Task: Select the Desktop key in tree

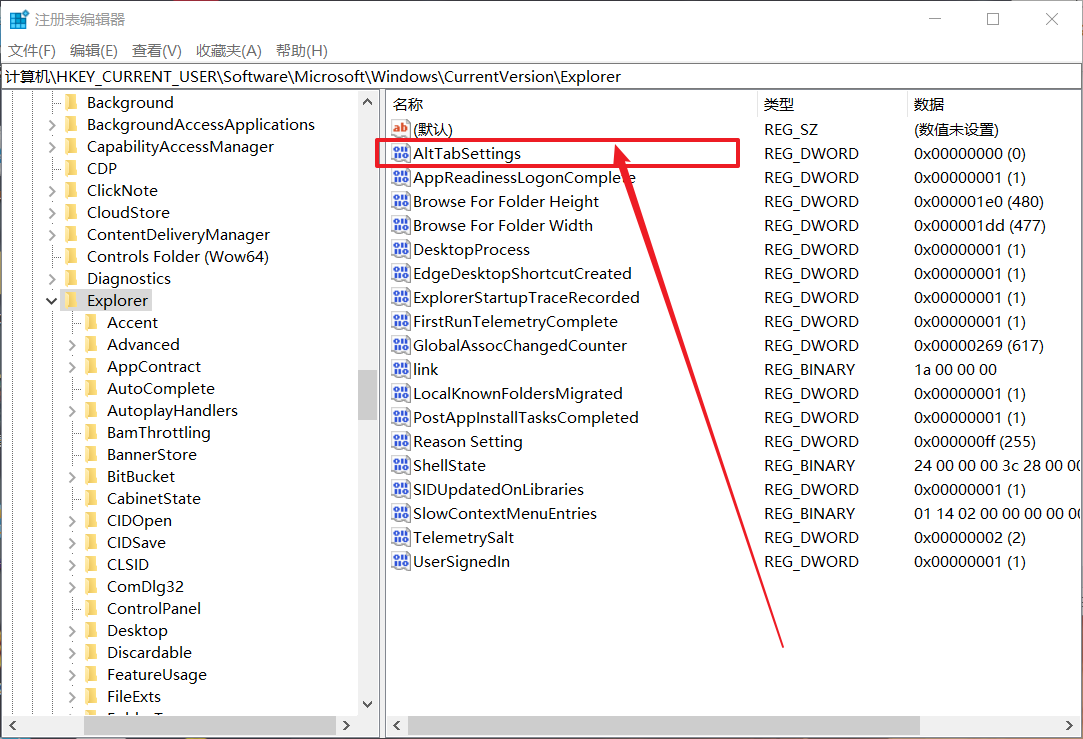Action: (137, 631)
